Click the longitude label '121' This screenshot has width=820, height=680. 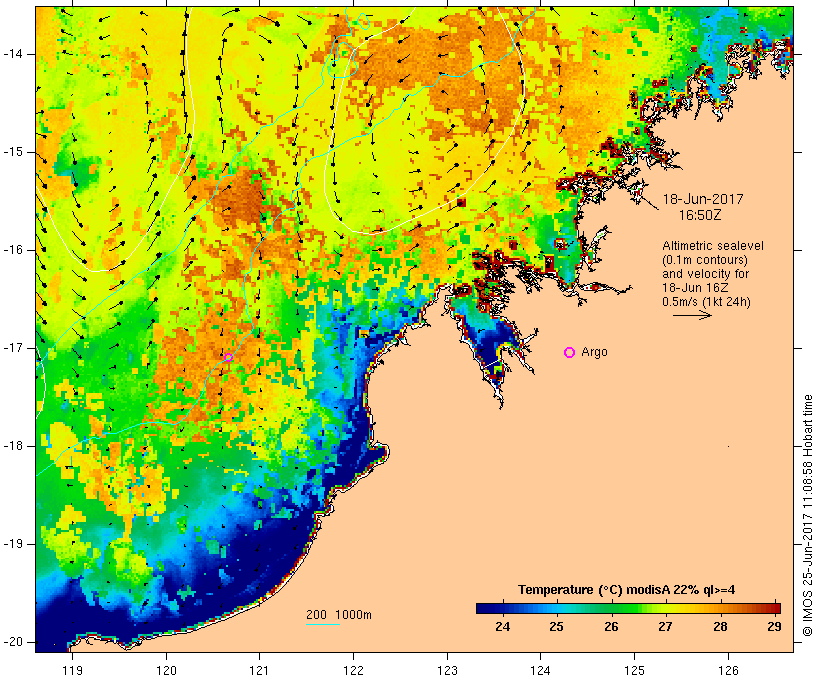pos(259,671)
